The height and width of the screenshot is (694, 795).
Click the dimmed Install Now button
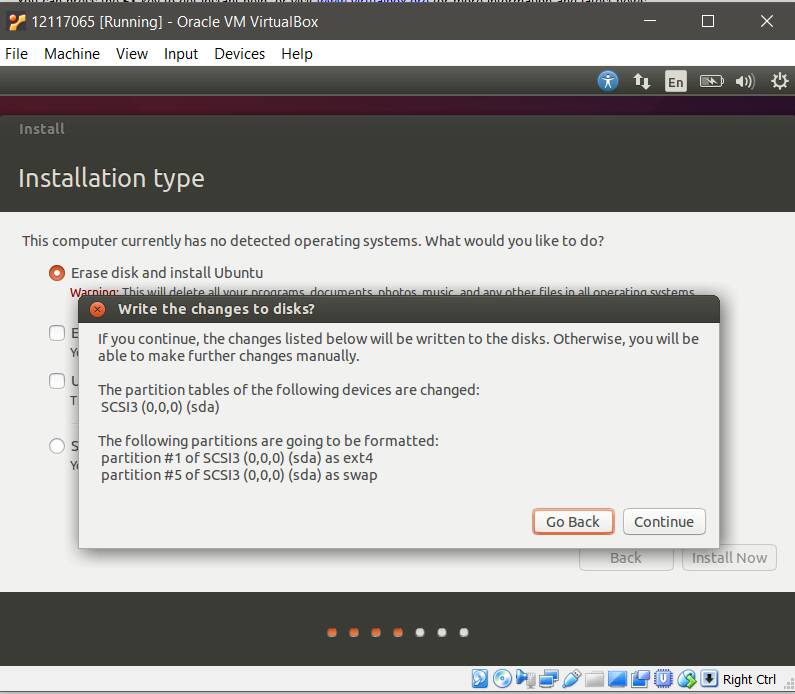coord(729,558)
